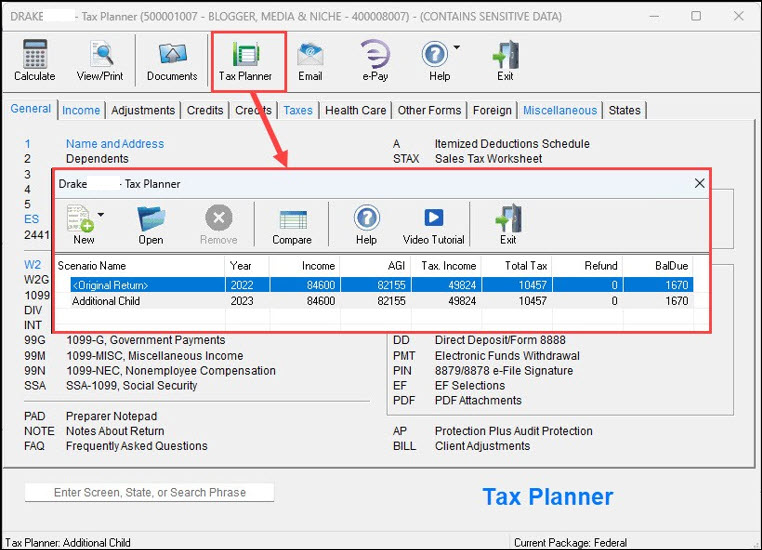Screen dimensions: 762x550
Task: Open e-Pay in the main toolbar
Action: (375, 61)
